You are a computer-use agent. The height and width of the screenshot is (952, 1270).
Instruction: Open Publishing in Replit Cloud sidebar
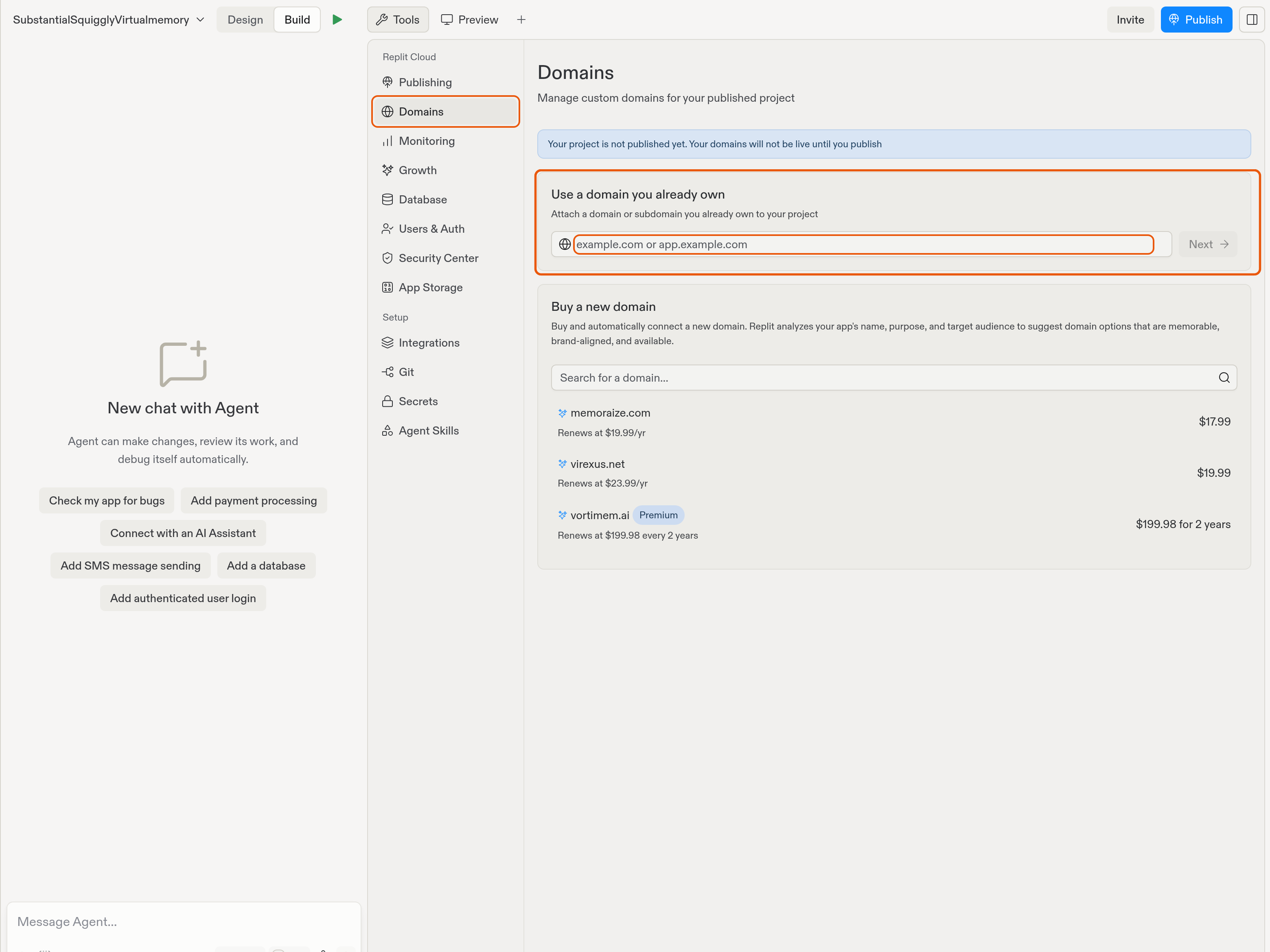(446, 82)
